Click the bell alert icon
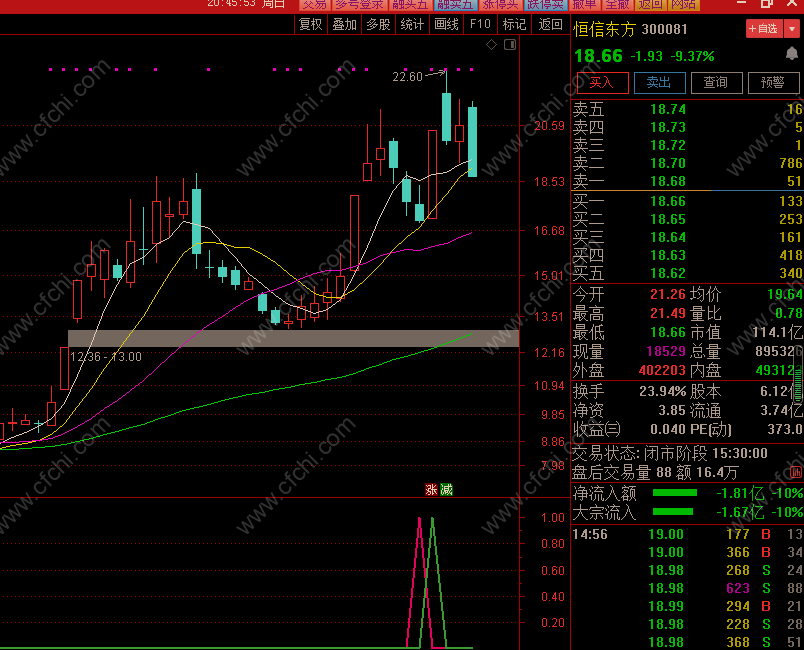Image resolution: width=804 pixels, height=650 pixels. click(792, 53)
